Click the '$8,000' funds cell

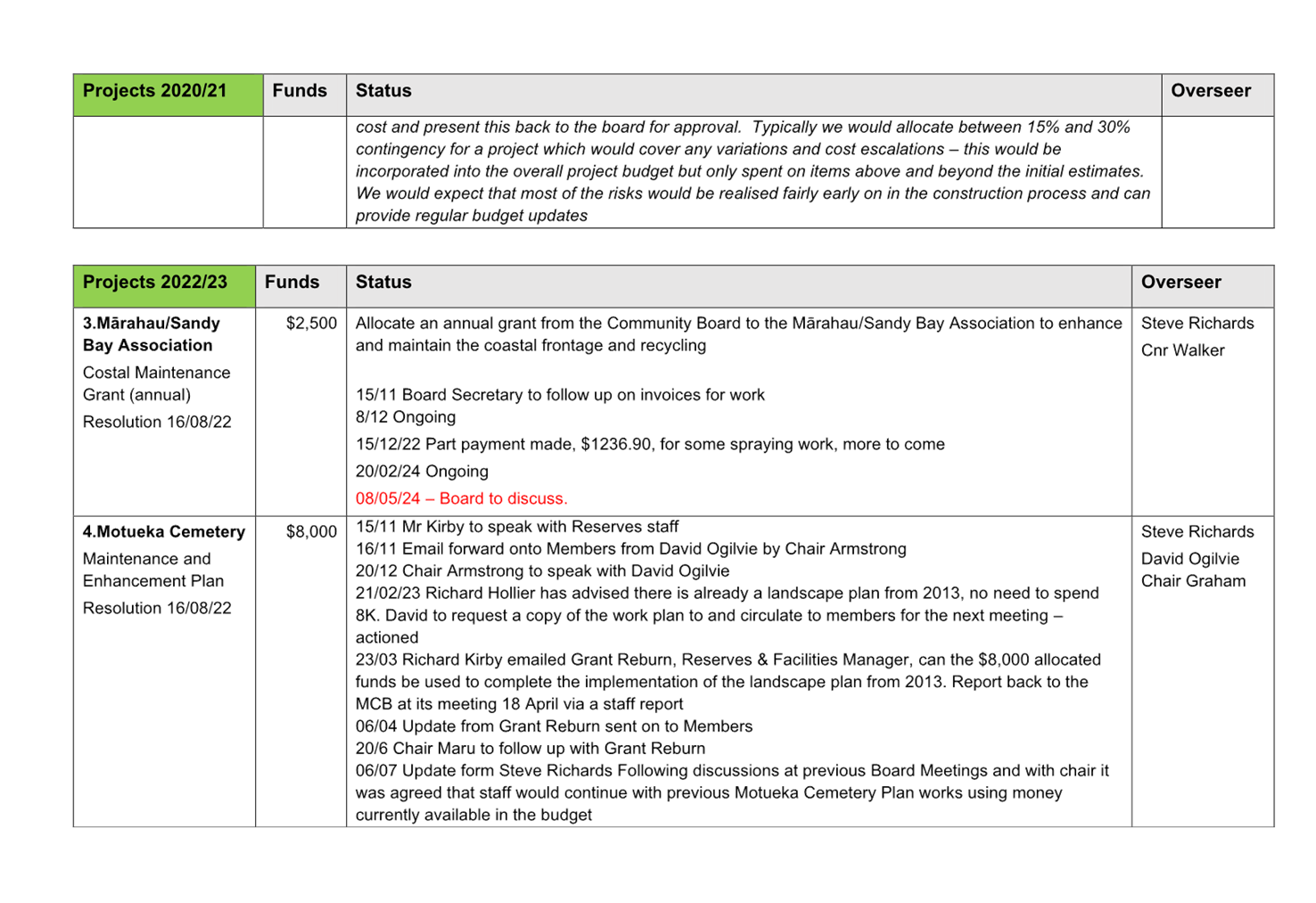(311, 532)
